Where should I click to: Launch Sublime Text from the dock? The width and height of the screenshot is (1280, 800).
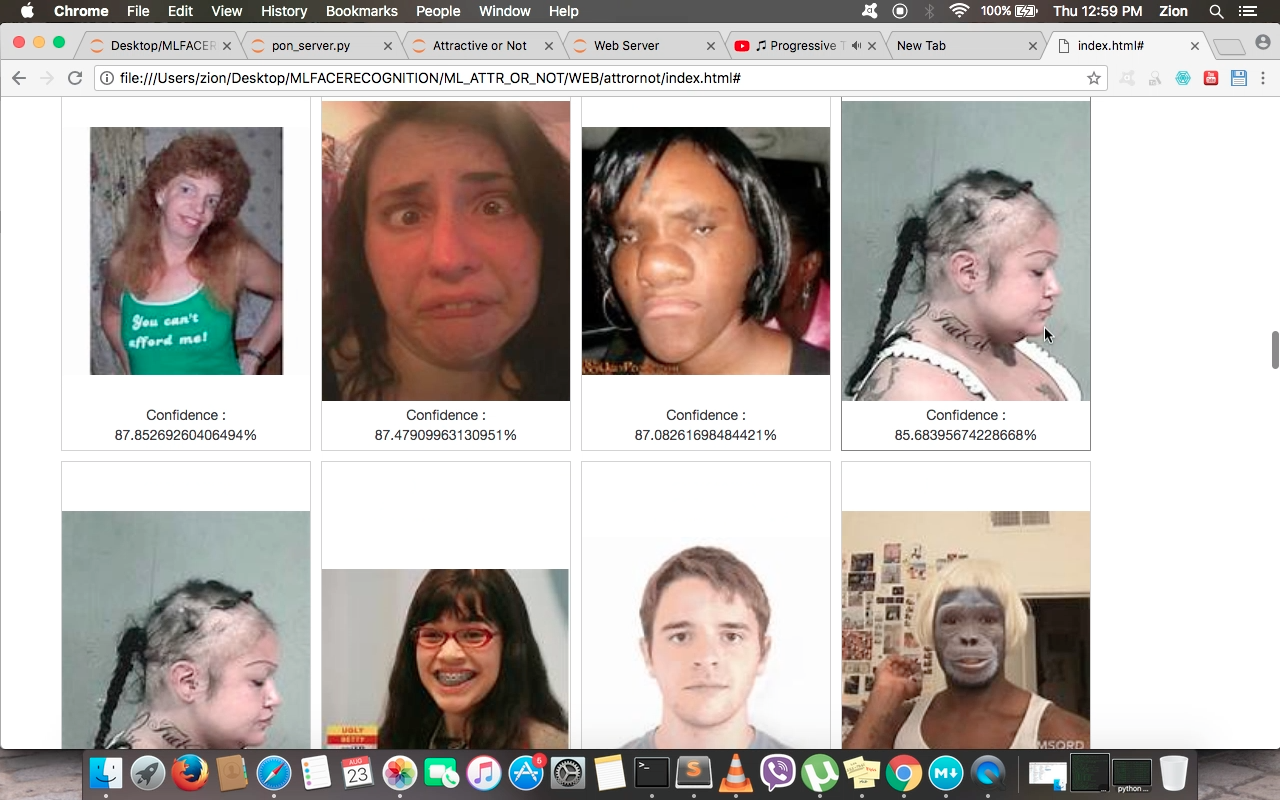click(693, 773)
